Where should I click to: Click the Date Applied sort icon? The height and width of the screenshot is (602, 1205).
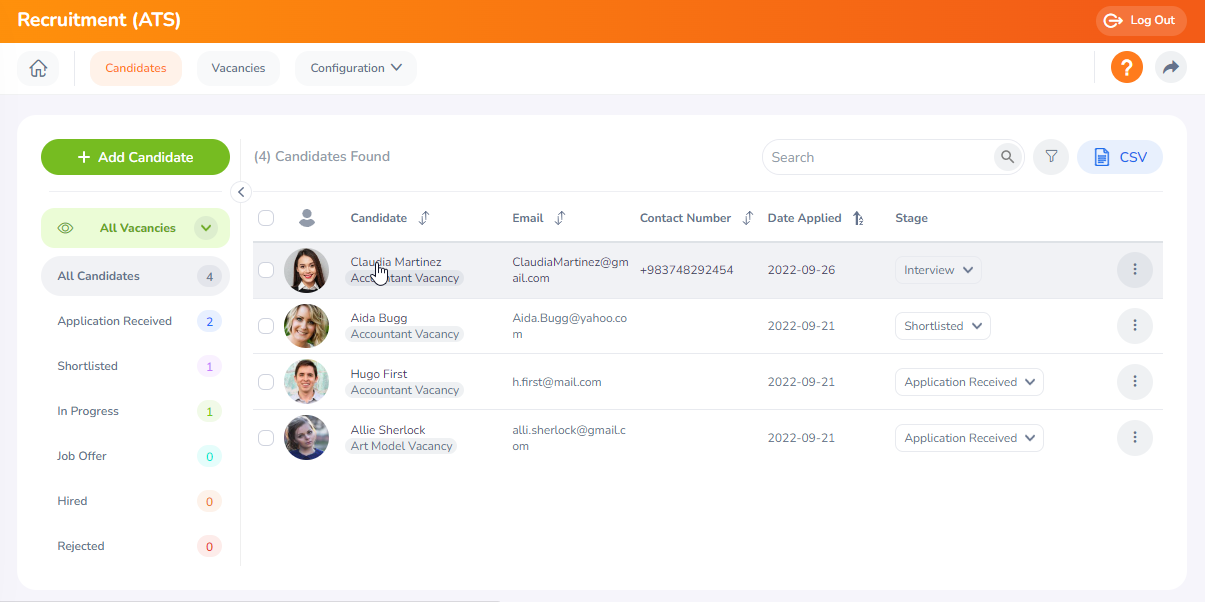(x=858, y=217)
